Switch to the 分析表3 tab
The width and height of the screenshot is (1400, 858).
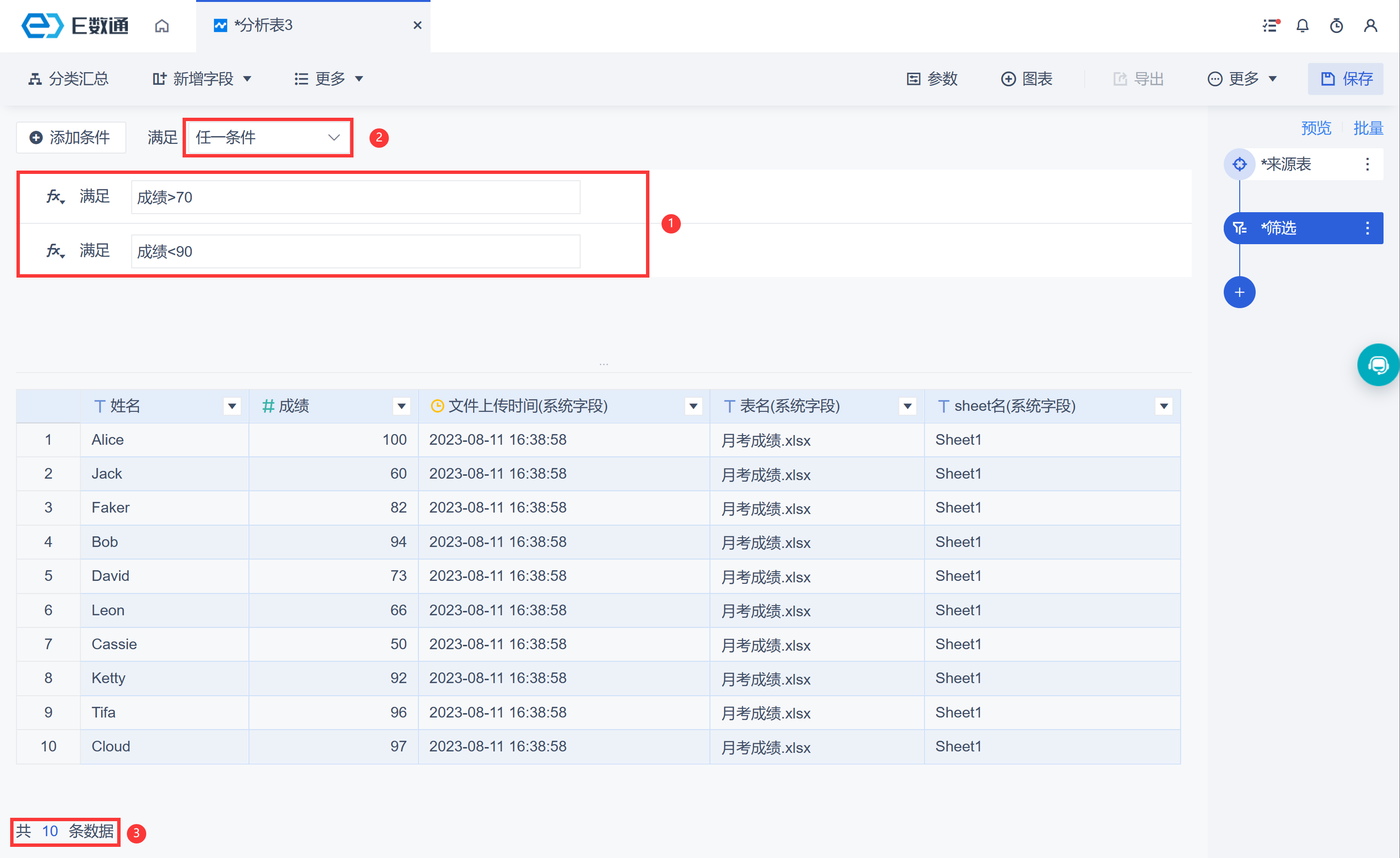point(263,26)
